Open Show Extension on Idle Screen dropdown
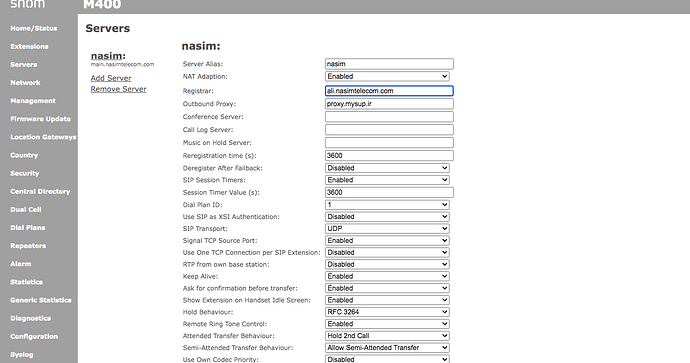The width and height of the screenshot is (690, 363). [x=387, y=300]
